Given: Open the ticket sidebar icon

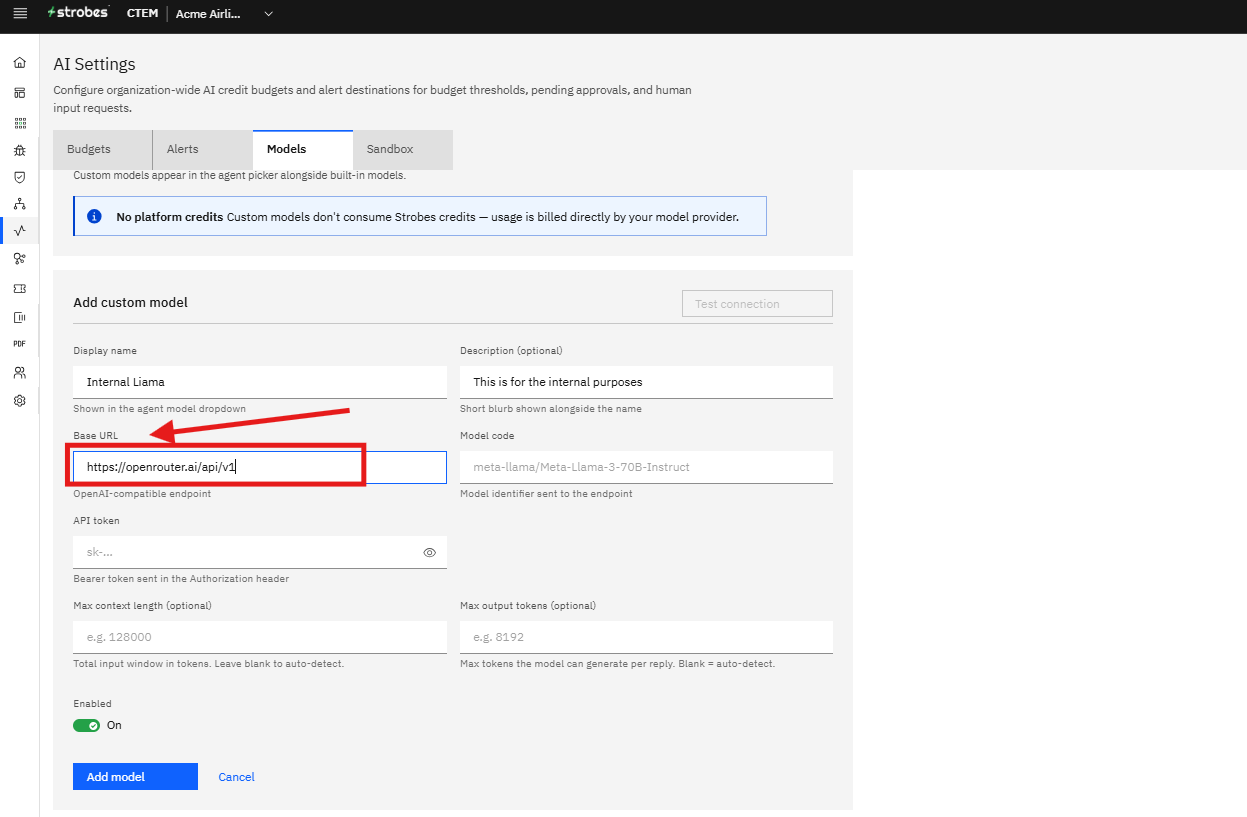Looking at the screenshot, I should click(x=20, y=288).
